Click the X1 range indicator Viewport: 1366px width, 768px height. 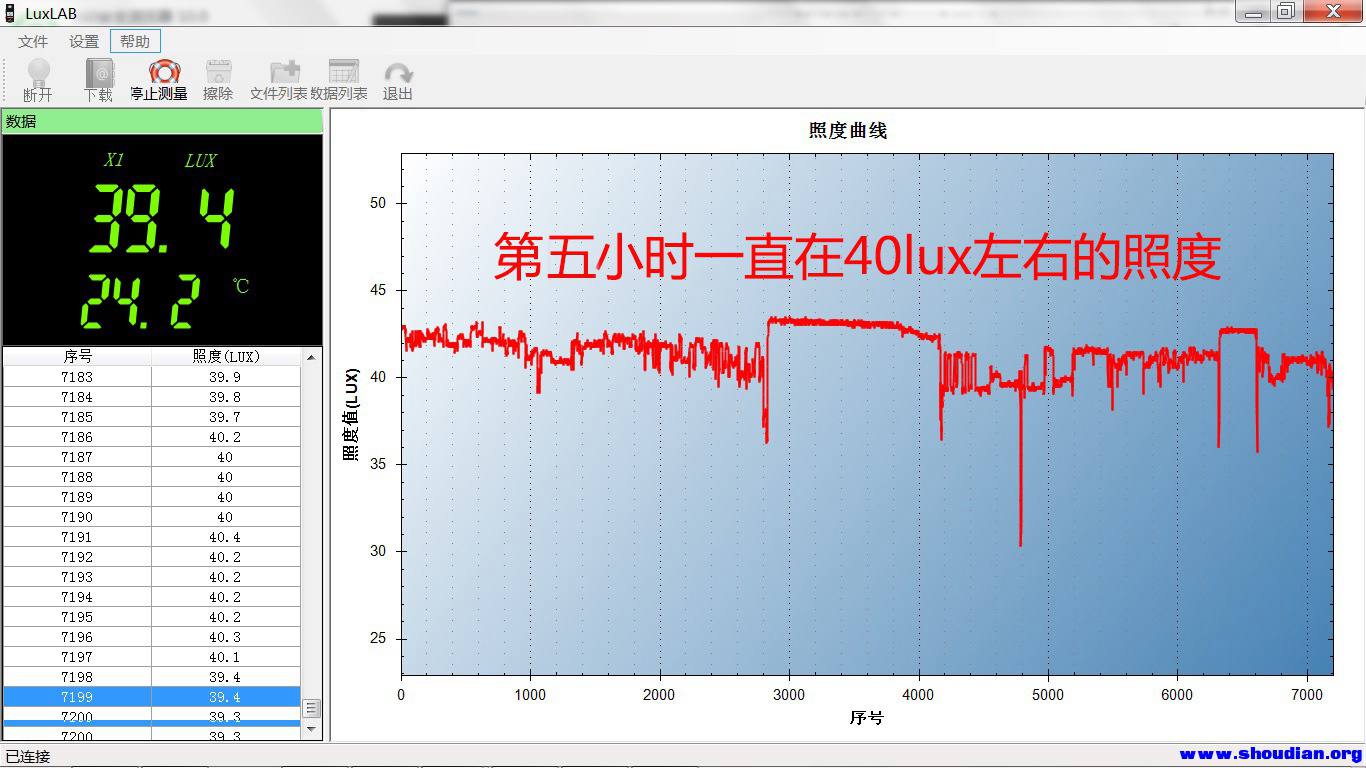coord(114,160)
